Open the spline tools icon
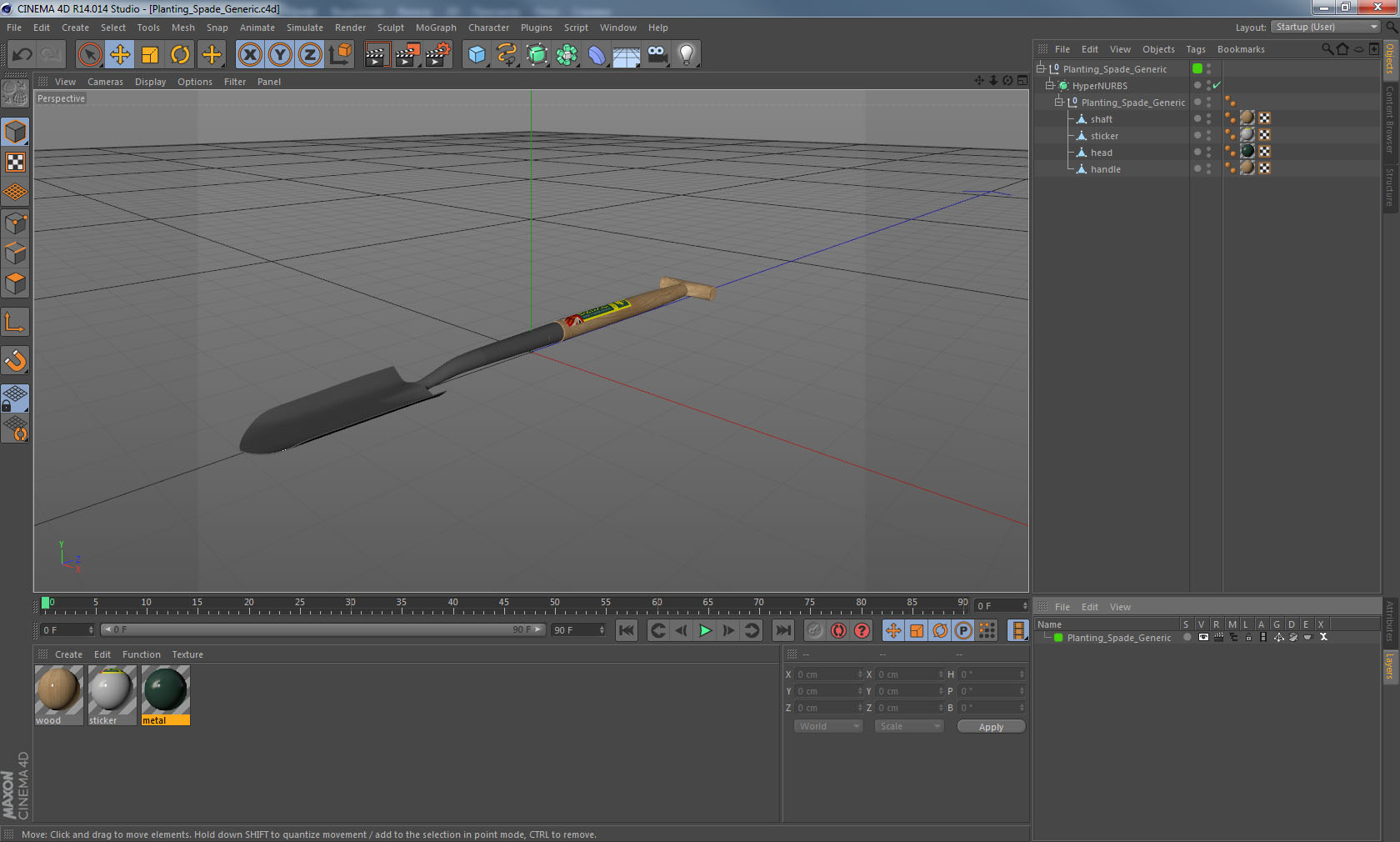 point(507,55)
